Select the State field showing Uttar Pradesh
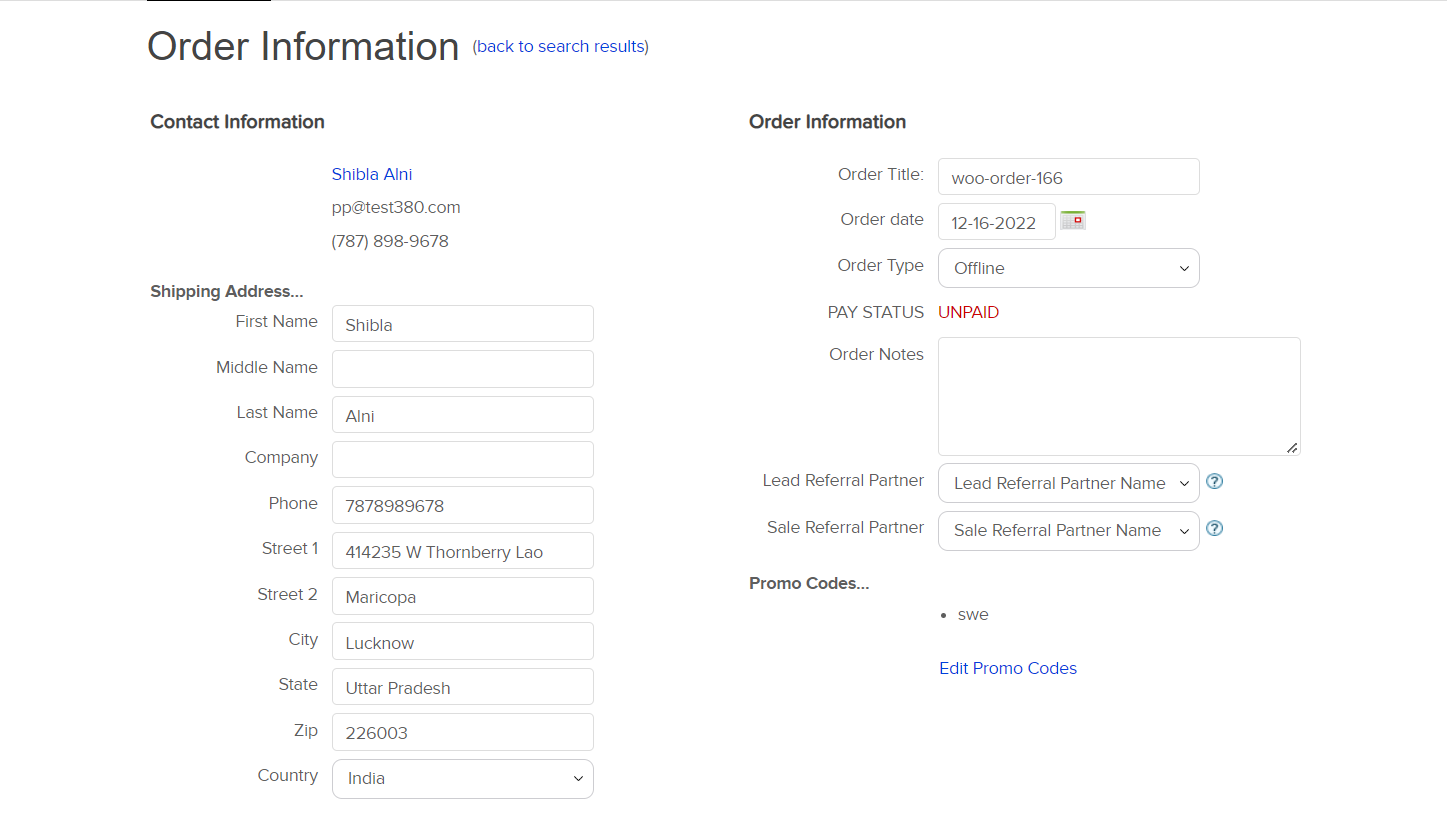 pyautogui.click(x=462, y=686)
